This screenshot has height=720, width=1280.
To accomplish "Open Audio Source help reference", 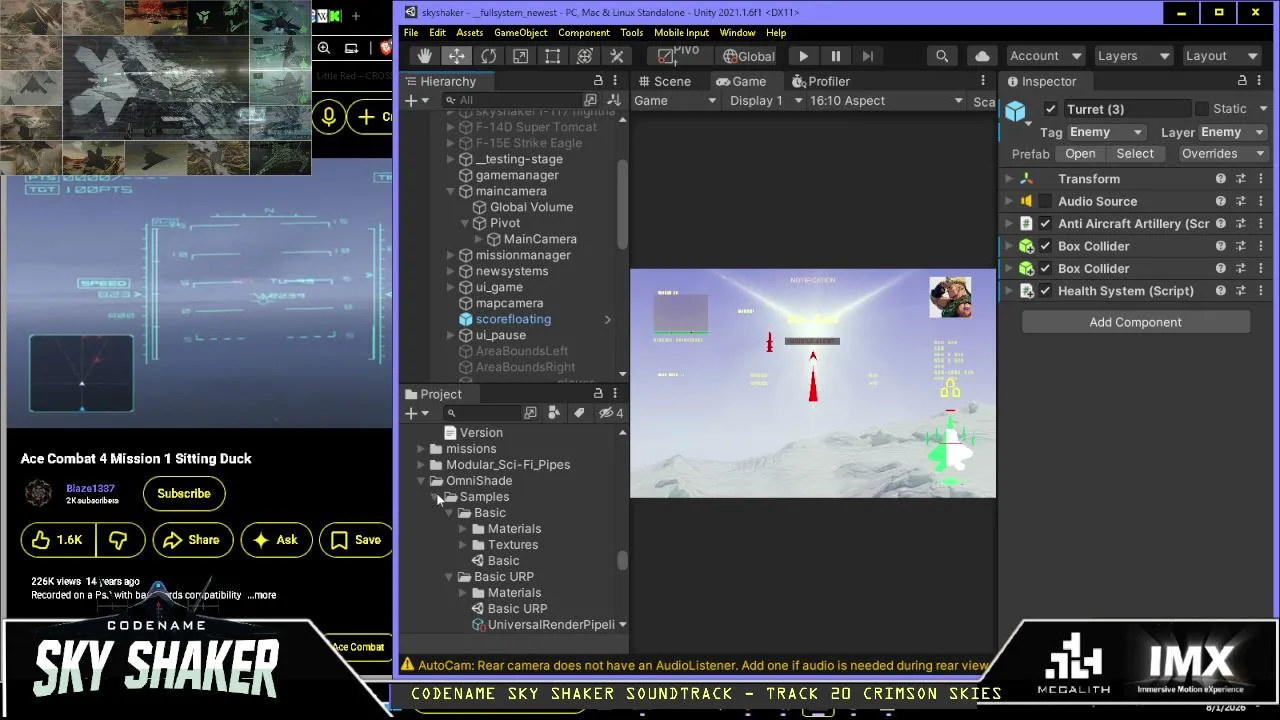I will pos(1220,202).
